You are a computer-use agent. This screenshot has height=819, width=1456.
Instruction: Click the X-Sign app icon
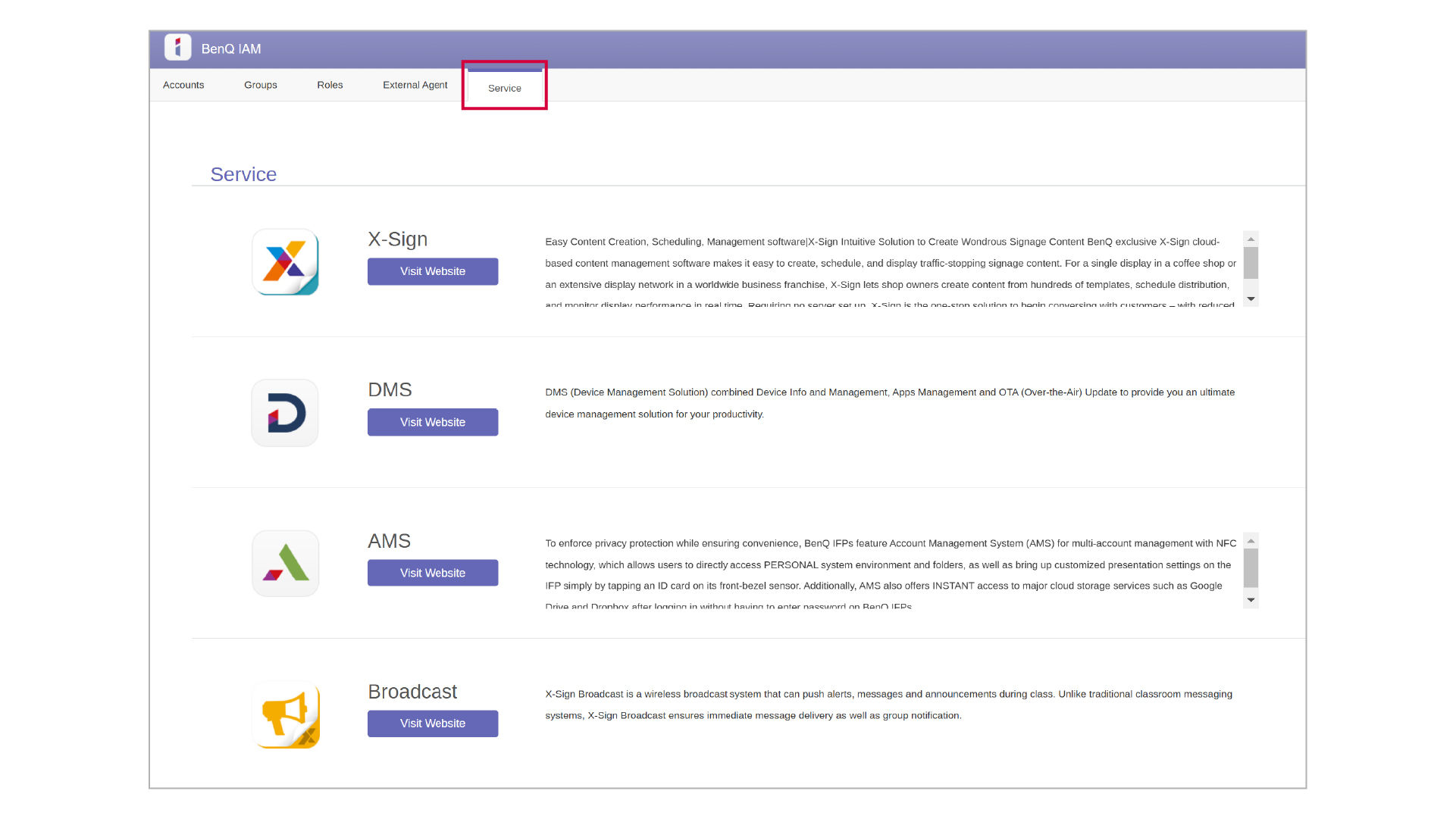(285, 262)
